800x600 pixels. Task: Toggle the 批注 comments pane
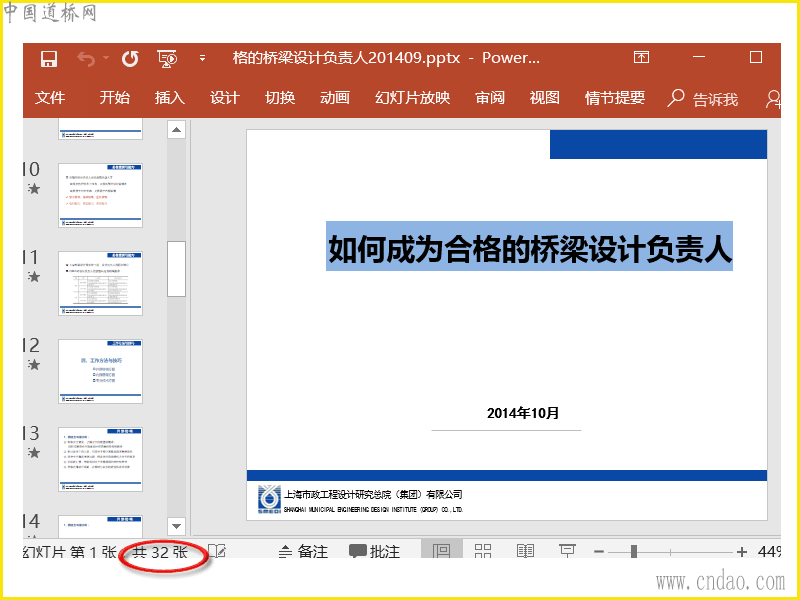click(x=374, y=552)
